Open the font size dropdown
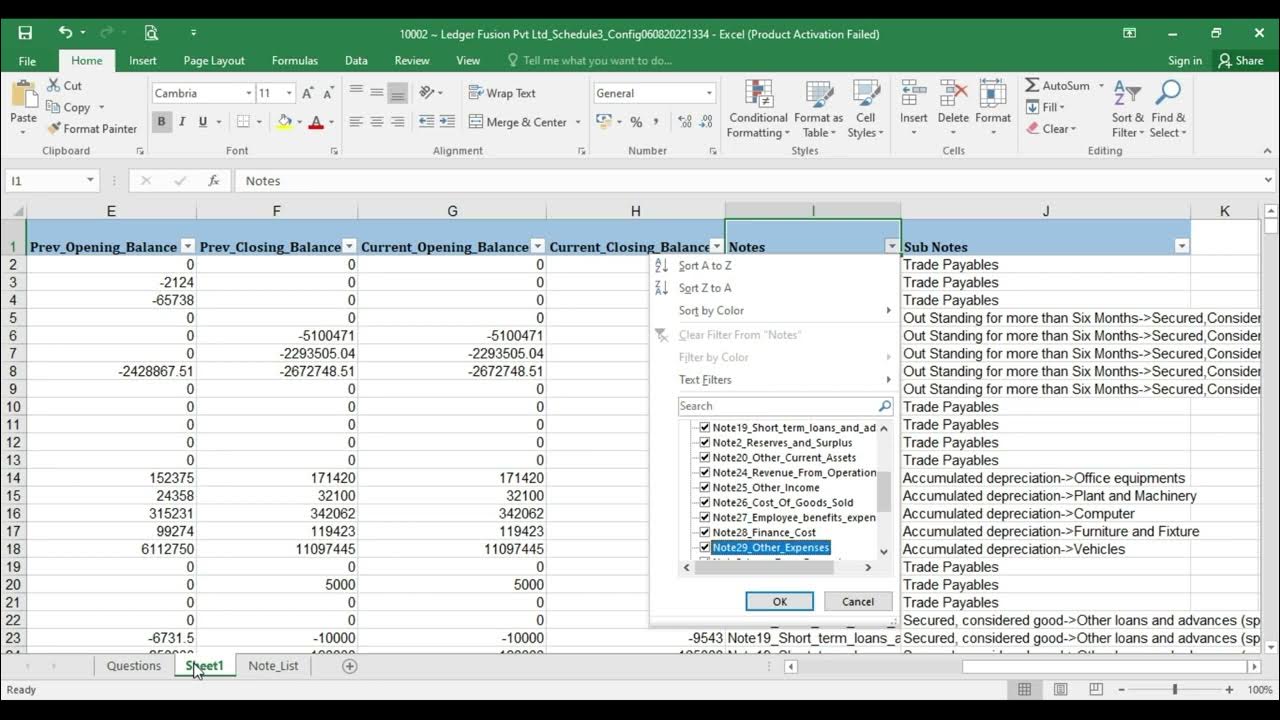 click(x=289, y=93)
